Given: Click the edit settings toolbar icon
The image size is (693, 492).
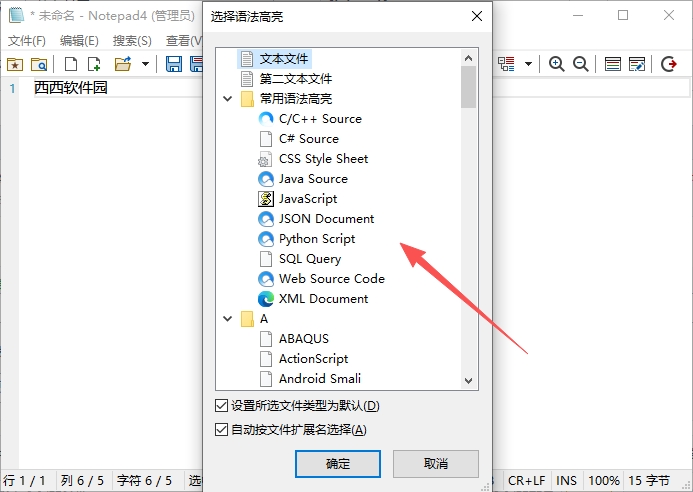Looking at the screenshot, I should (x=637, y=65).
